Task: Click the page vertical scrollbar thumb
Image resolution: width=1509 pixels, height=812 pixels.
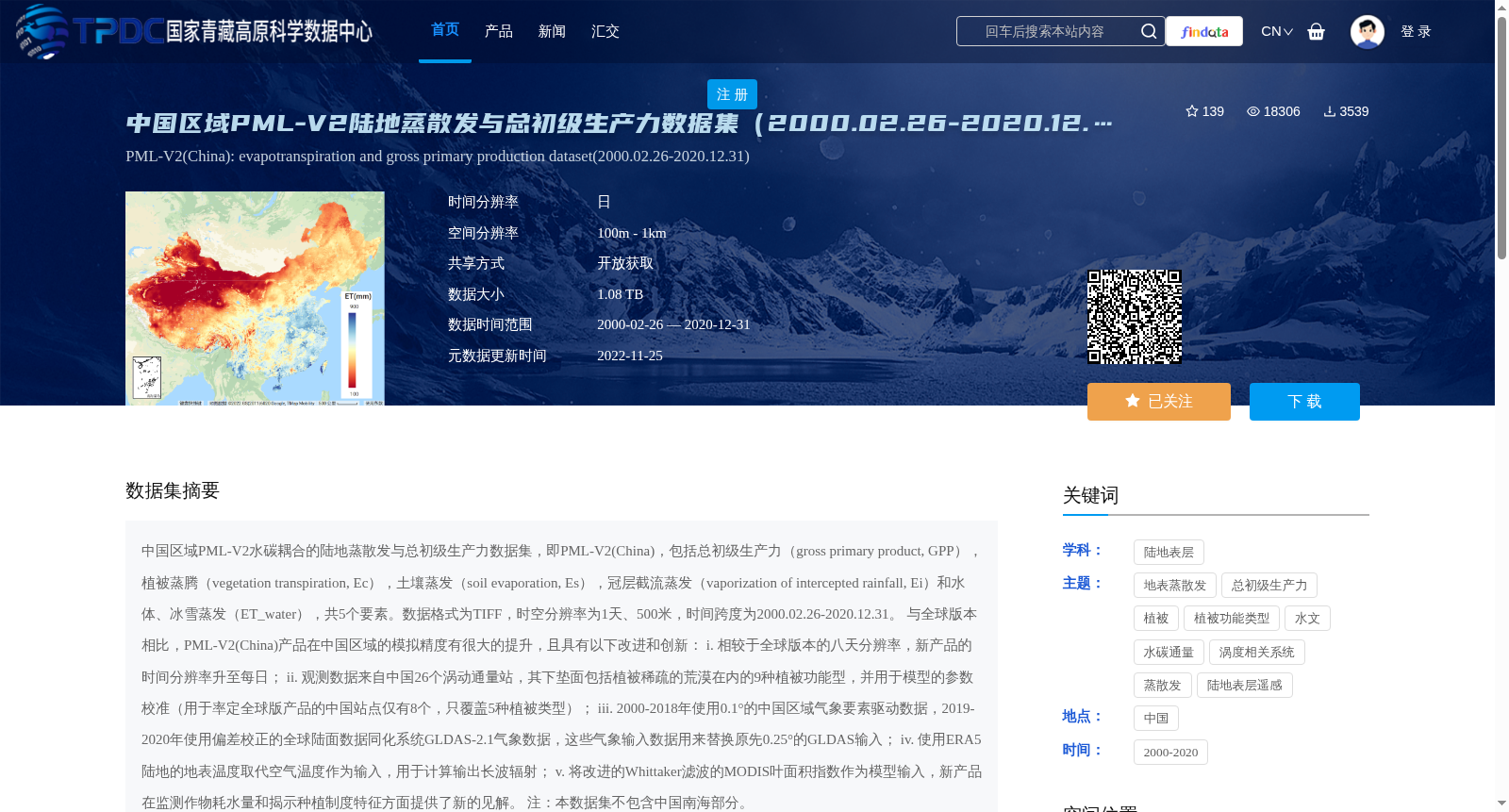Action: (1501, 138)
